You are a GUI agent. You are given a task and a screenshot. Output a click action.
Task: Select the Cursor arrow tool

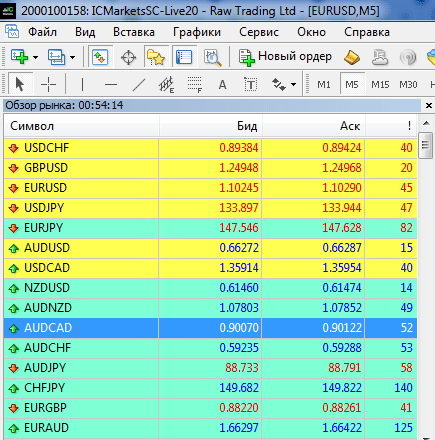pos(20,84)
